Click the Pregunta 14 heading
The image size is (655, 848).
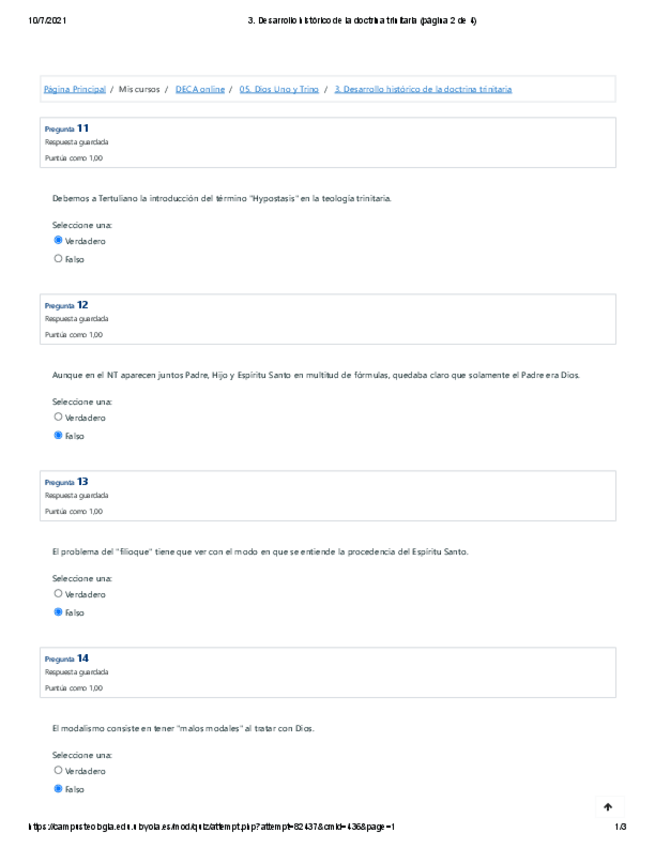(67, 658)
